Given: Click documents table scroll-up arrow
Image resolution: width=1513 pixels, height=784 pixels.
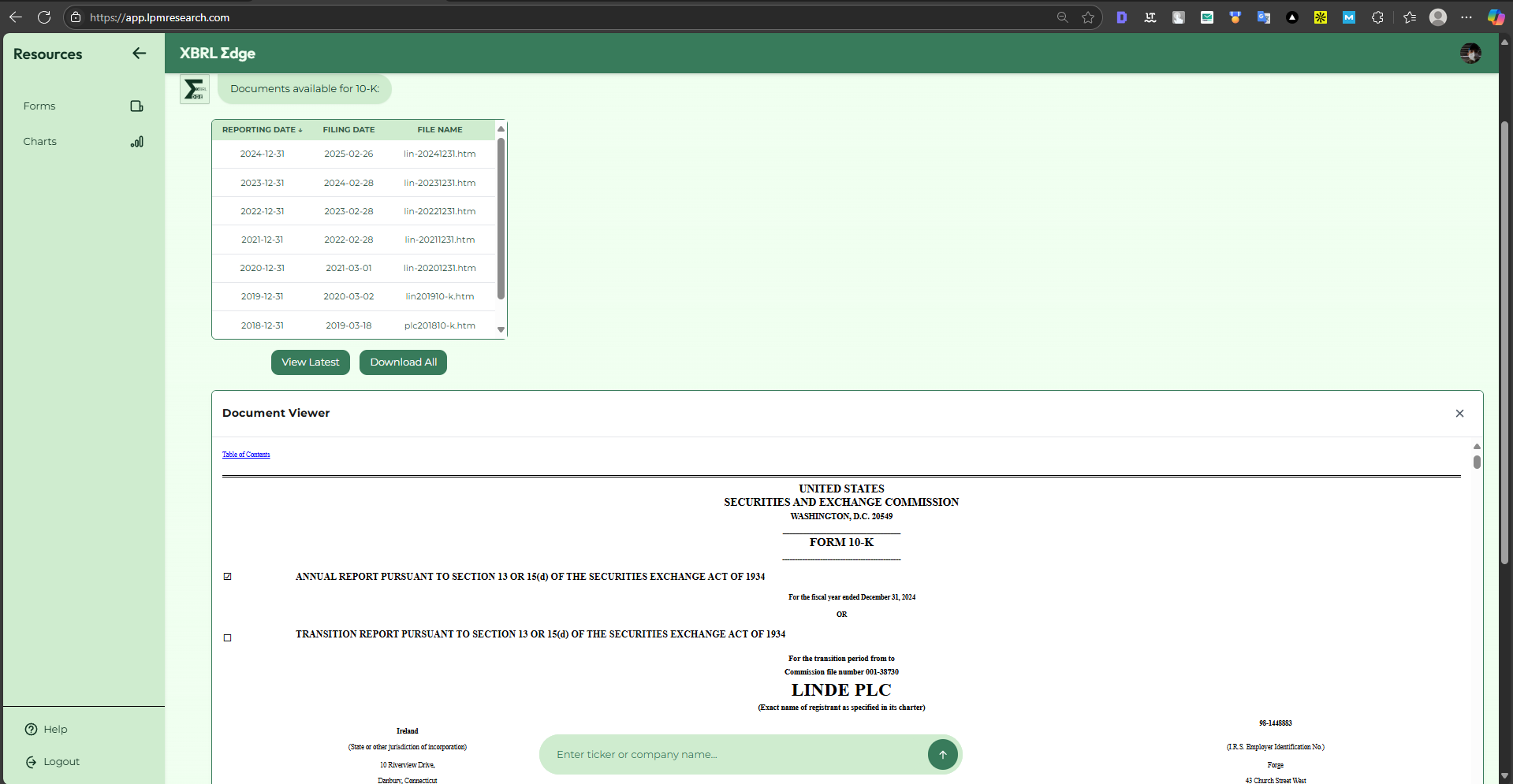Looking at the screenshot, I should (501, 128).
